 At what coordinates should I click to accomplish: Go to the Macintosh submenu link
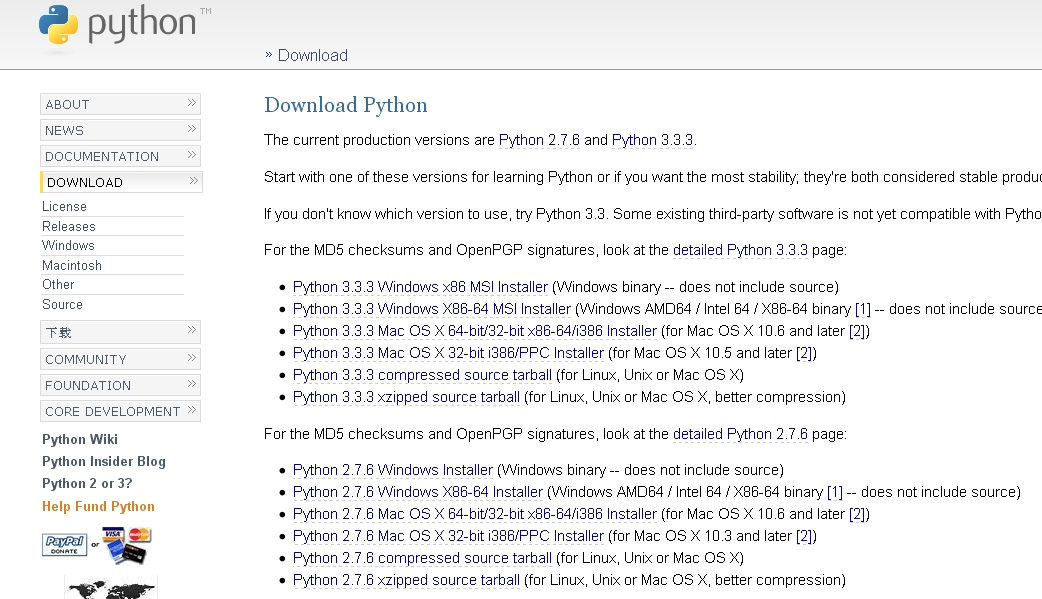point(72,265)
